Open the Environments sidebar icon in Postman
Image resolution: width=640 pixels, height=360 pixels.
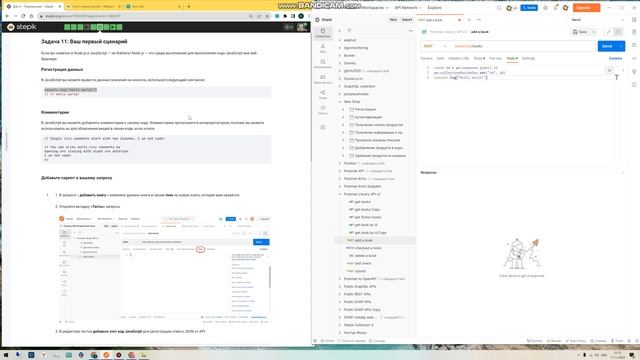click(x=323, y=64)
